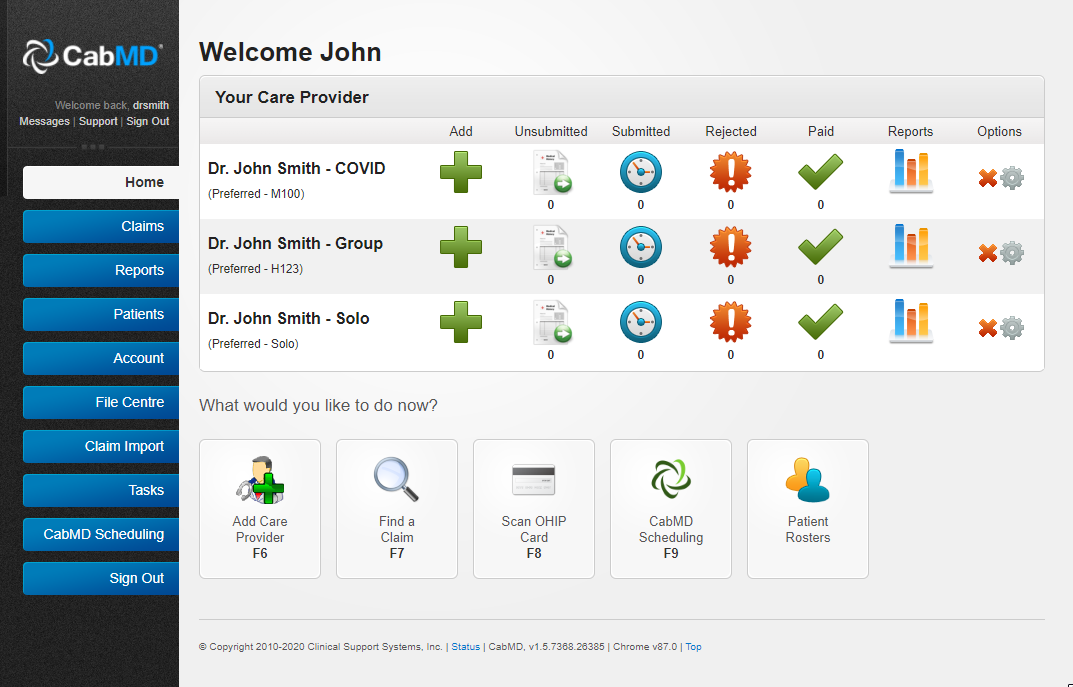Viewport: 1073px width, 687px height.
Task: Click the Add Care Provider tile
Action: (260, 508)
